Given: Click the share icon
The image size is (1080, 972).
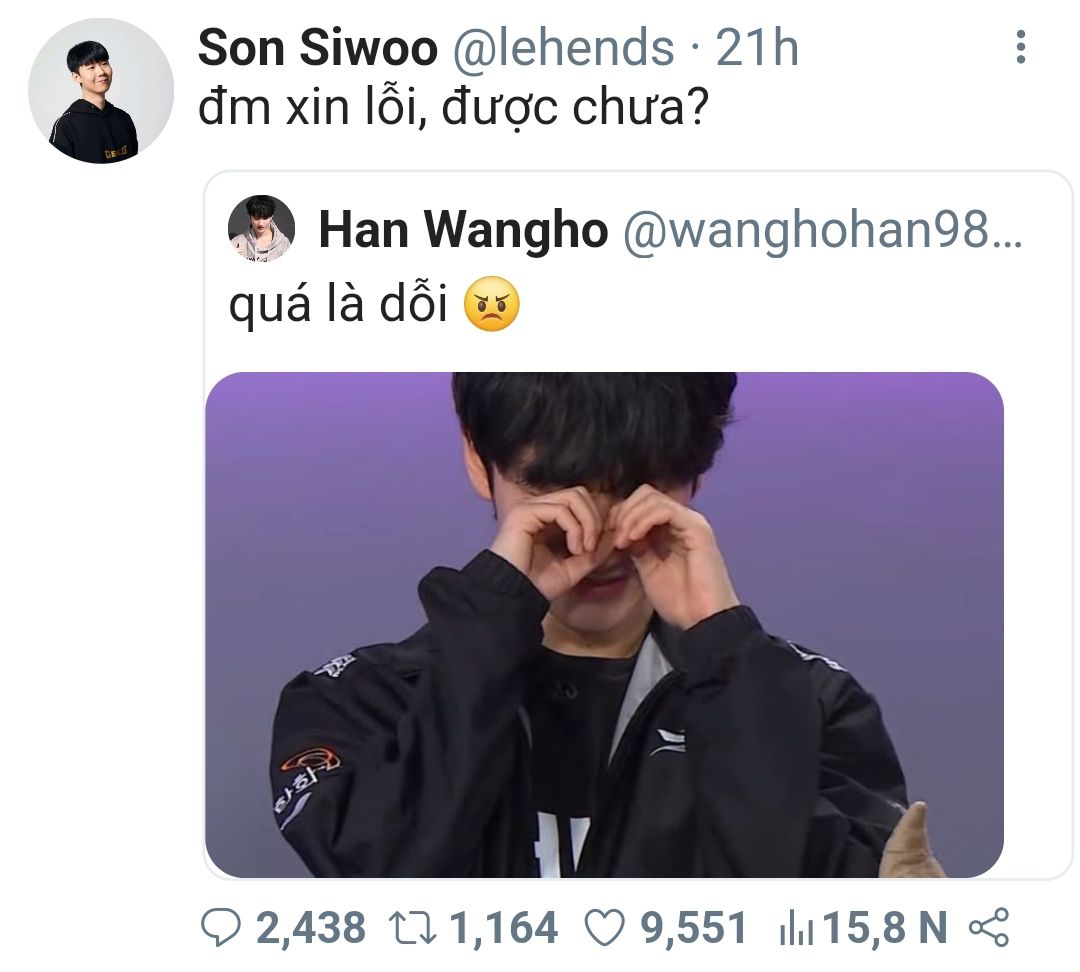Looking at the screenshot, I should (989, 927).
